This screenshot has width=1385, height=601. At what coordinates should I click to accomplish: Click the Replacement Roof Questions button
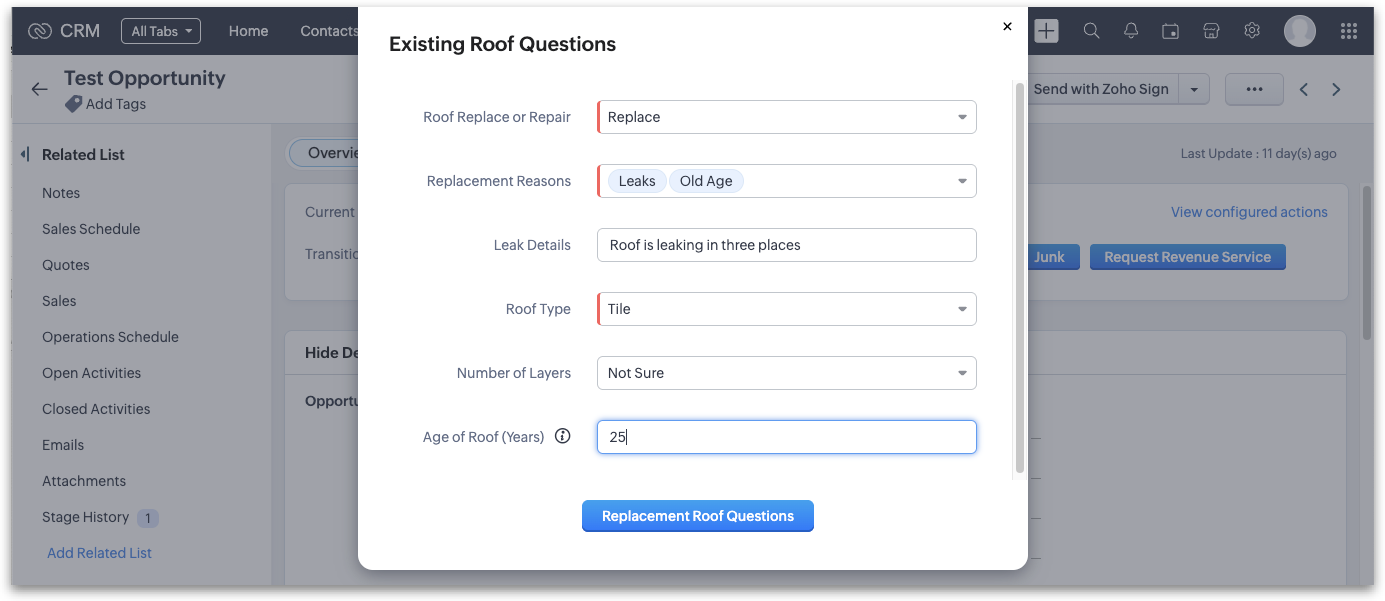point(698,516)
